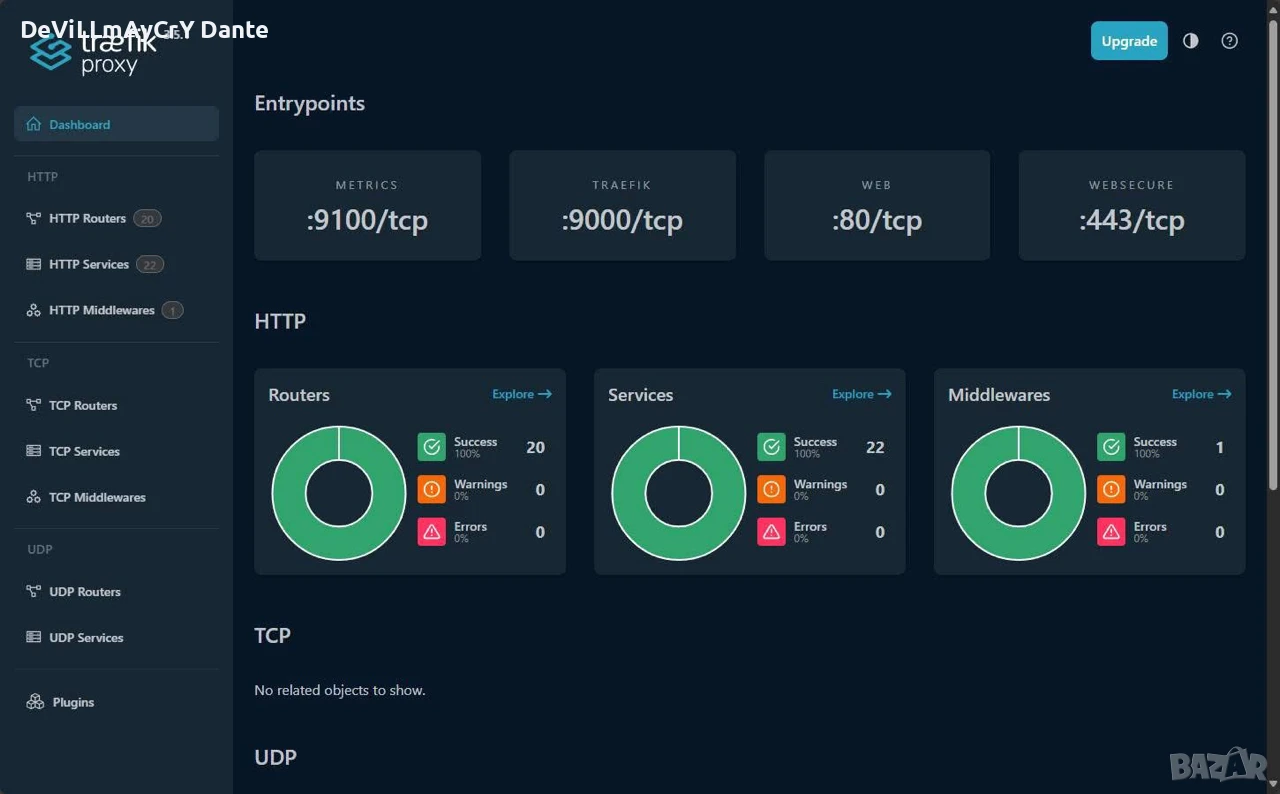
Task: Explore the Middlewares card
Action: (1202, 394)
